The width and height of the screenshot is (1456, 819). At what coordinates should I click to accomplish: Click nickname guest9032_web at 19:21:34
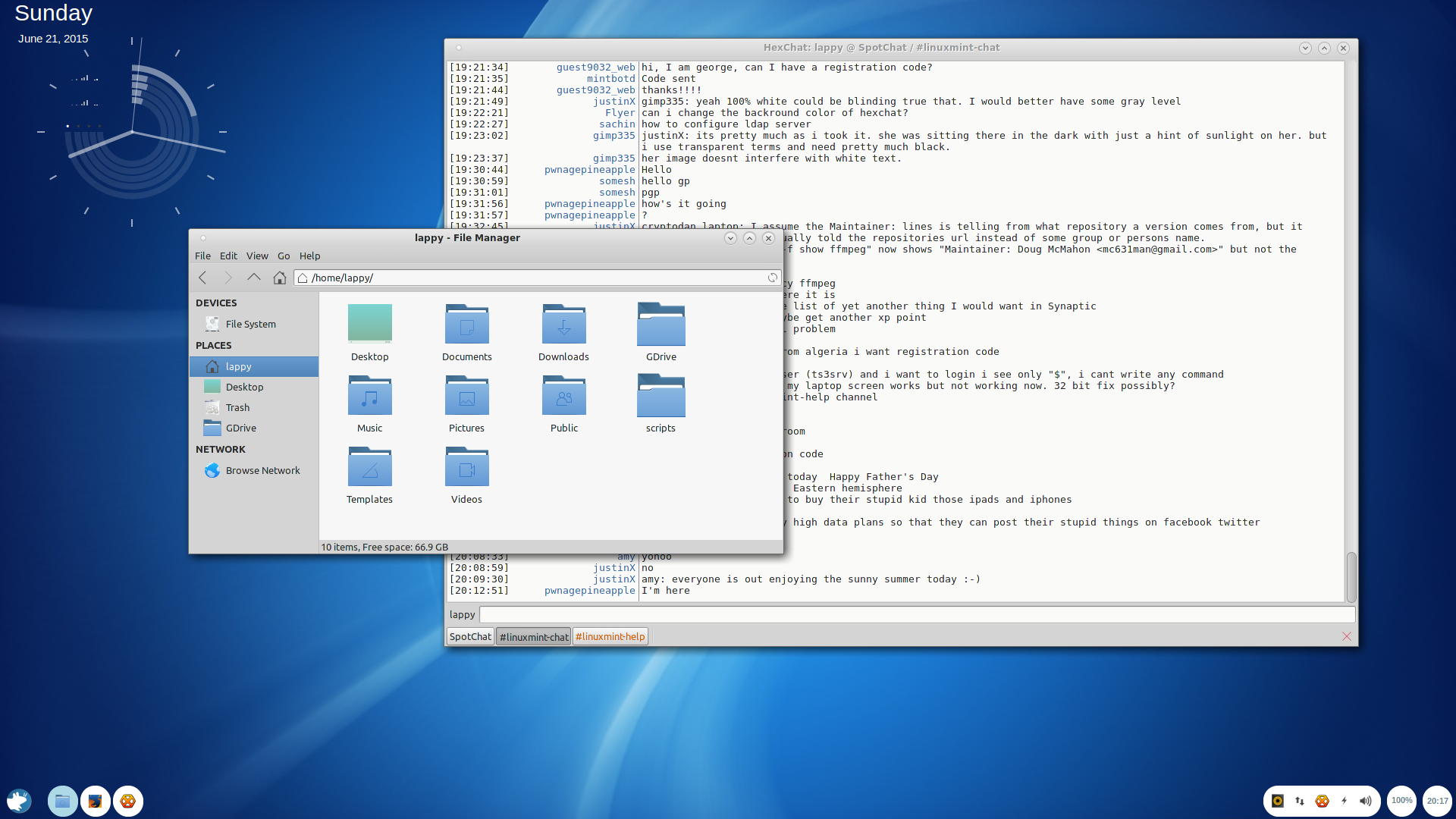tap(595, 67)
